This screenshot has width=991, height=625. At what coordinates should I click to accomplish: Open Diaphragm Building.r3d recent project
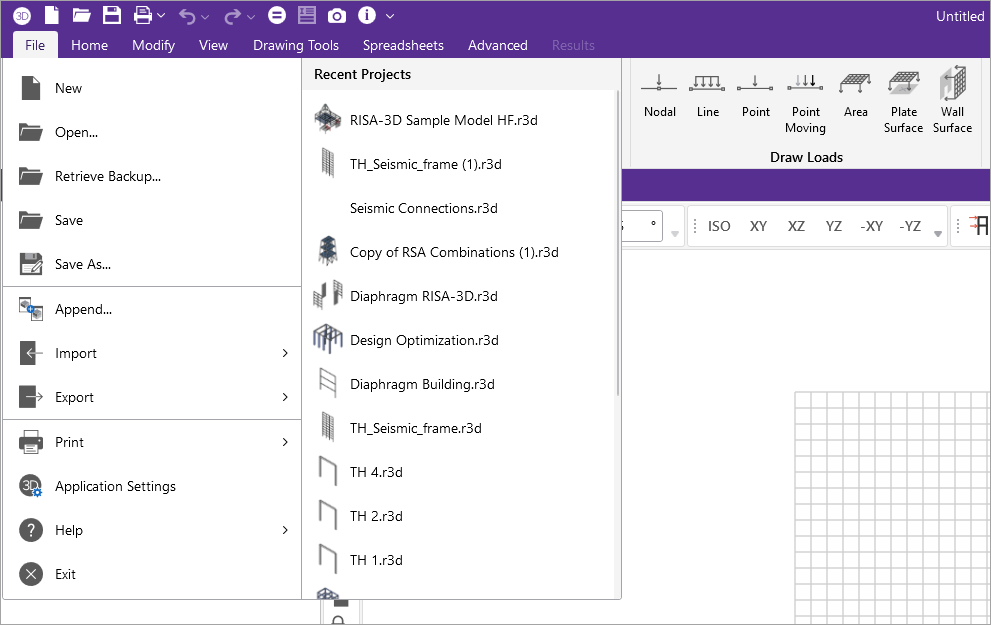pyautogui.click(x=458, y=384)
